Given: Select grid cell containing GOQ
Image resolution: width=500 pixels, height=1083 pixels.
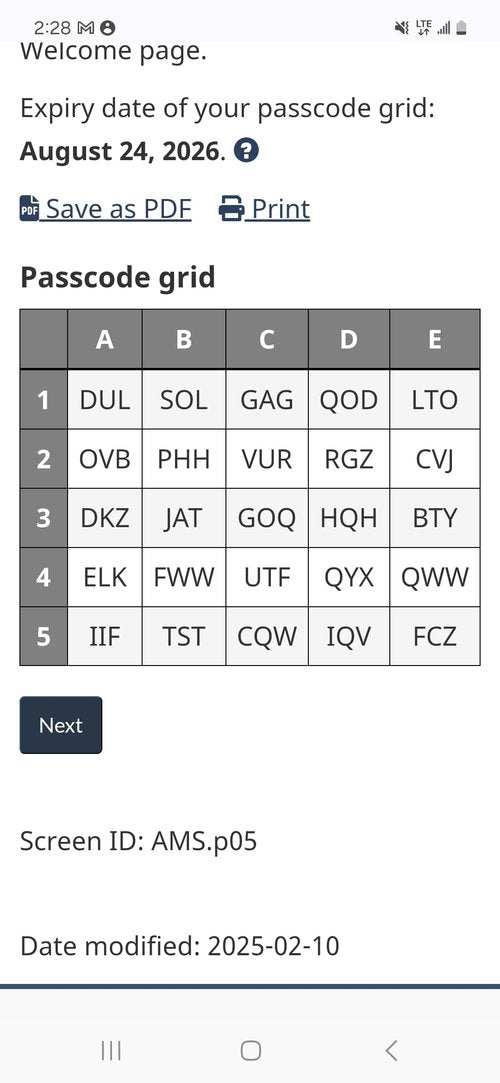Looking at the screenshot, I should click(267, 518).
